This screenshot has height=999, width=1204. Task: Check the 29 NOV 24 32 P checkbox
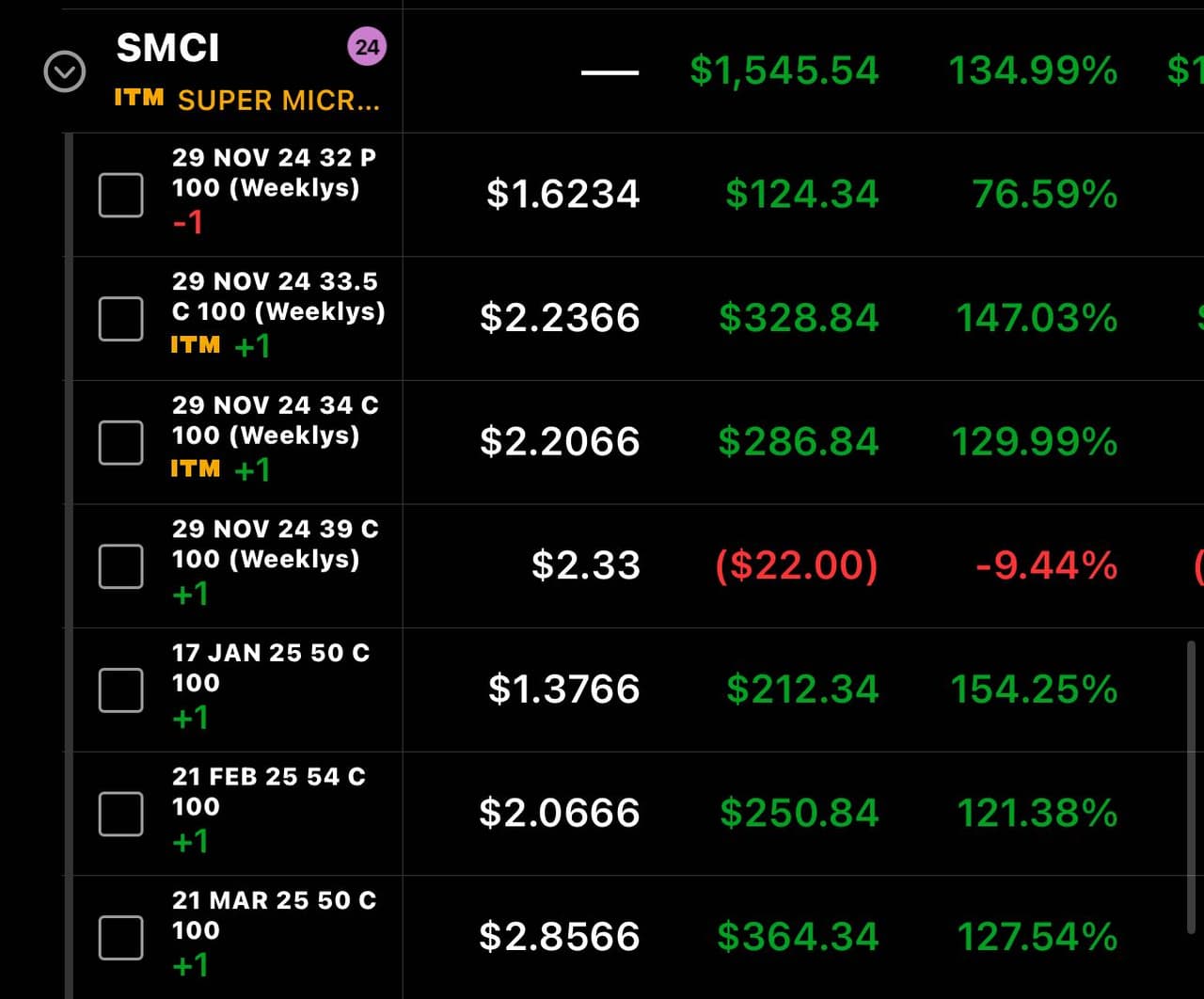coord(121,195)
